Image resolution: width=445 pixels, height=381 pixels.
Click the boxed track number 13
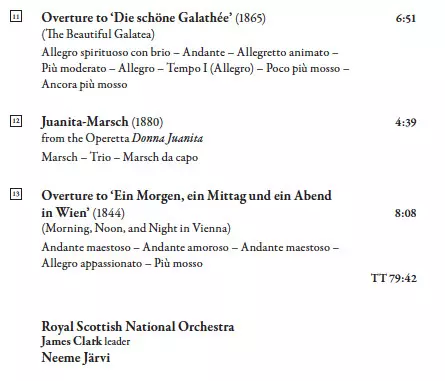[16, 194]
